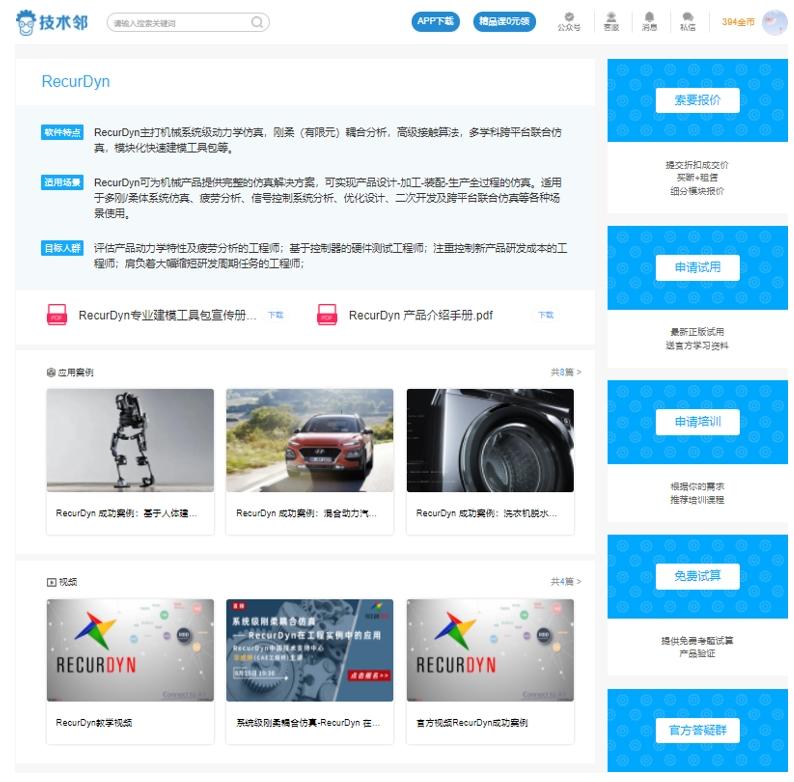The height and width of the screenshot is (782, 794).
Task: Open 系统级刚柔耦合仿真 video thumbnail
Action: (x=309, y=650)
